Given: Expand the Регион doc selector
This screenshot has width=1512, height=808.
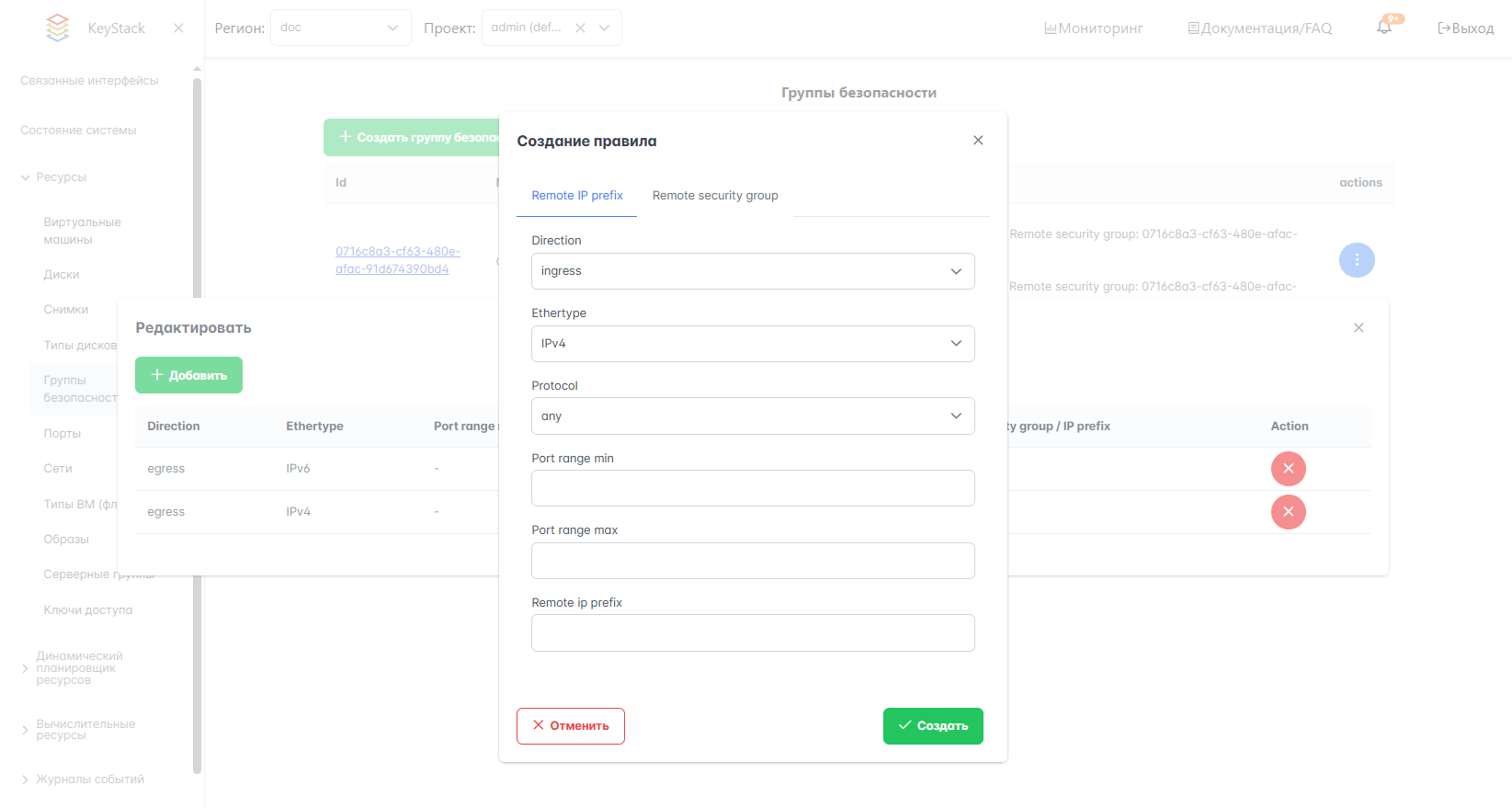Looking at the screenshot, I should click(x=340, y=28).
